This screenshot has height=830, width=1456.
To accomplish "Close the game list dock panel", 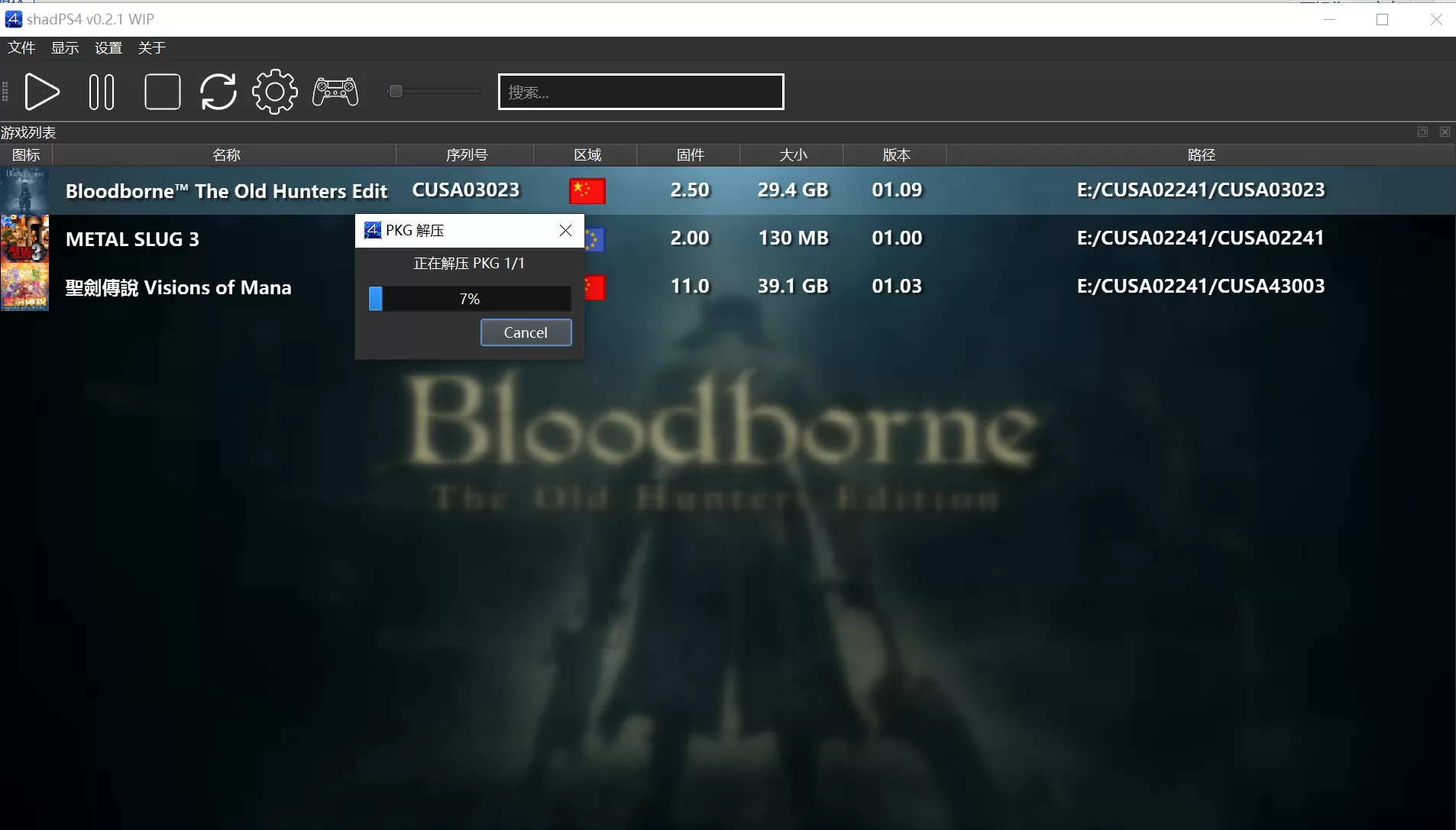I will click(x=1445, y=132).
